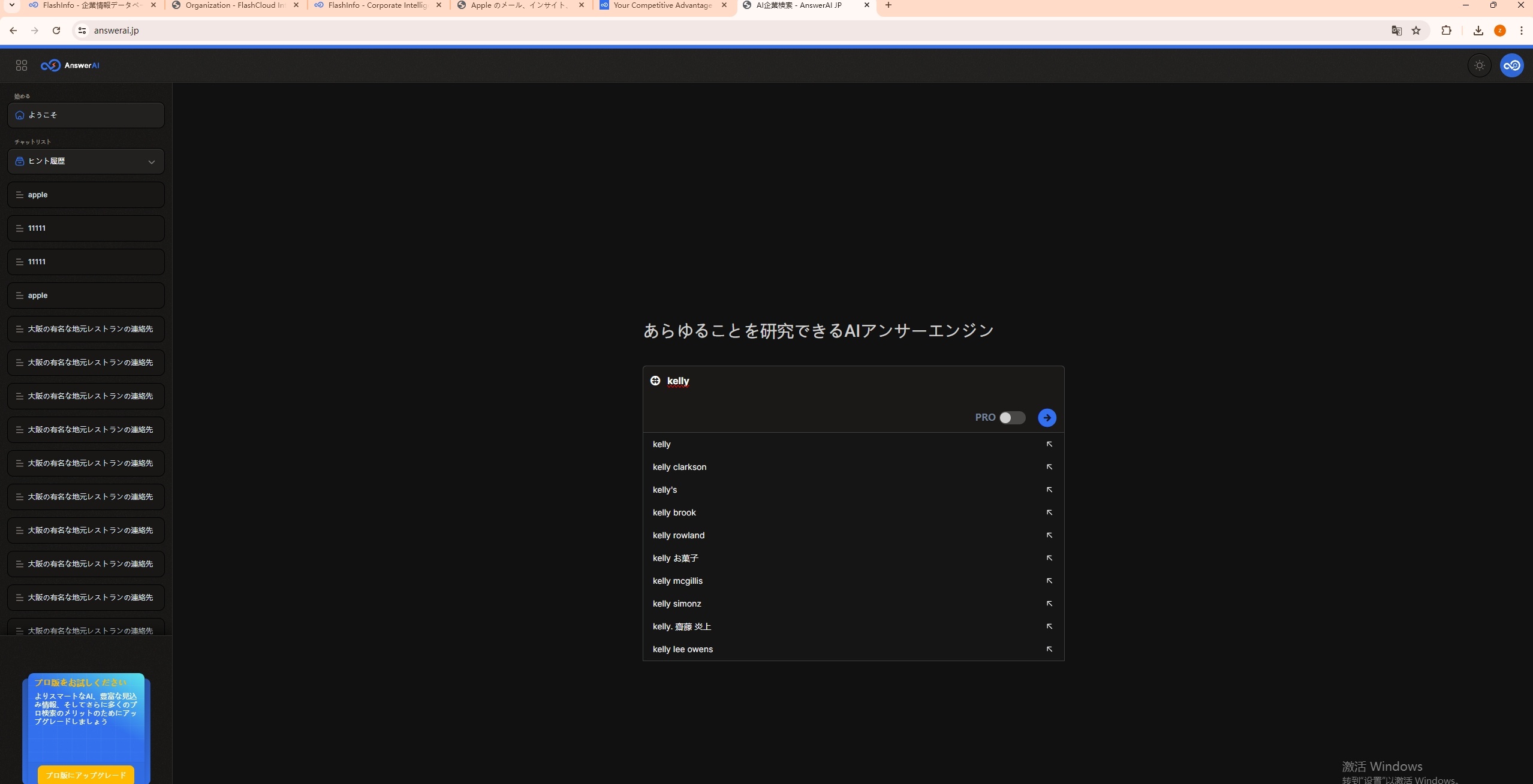Viewport: 1533px width, 784px height.
Task: Expand the ヒント履歴 dropdown
Action: click(86, 161)
